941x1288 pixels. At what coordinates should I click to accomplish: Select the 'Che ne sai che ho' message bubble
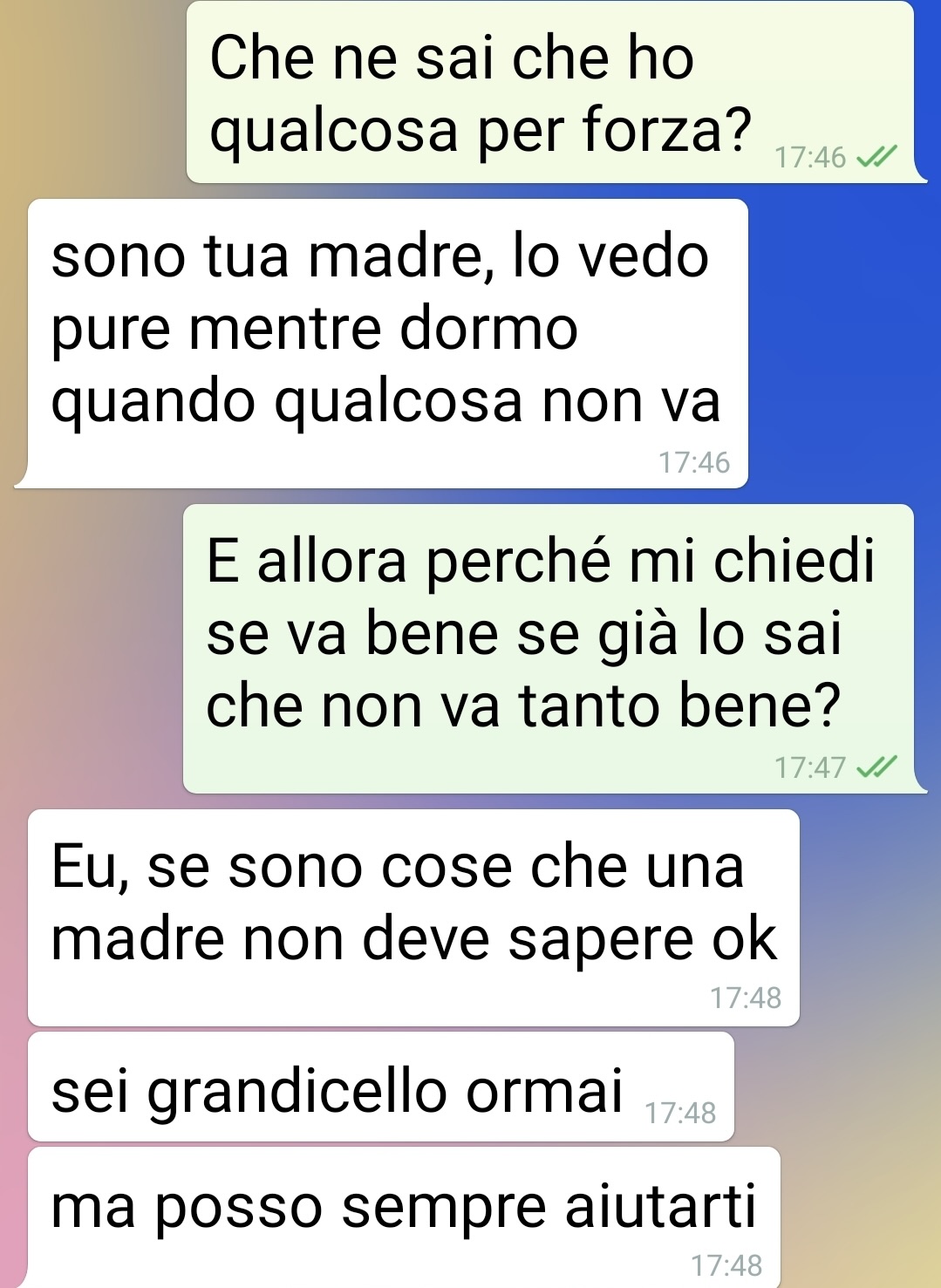[x=550, y=92]
